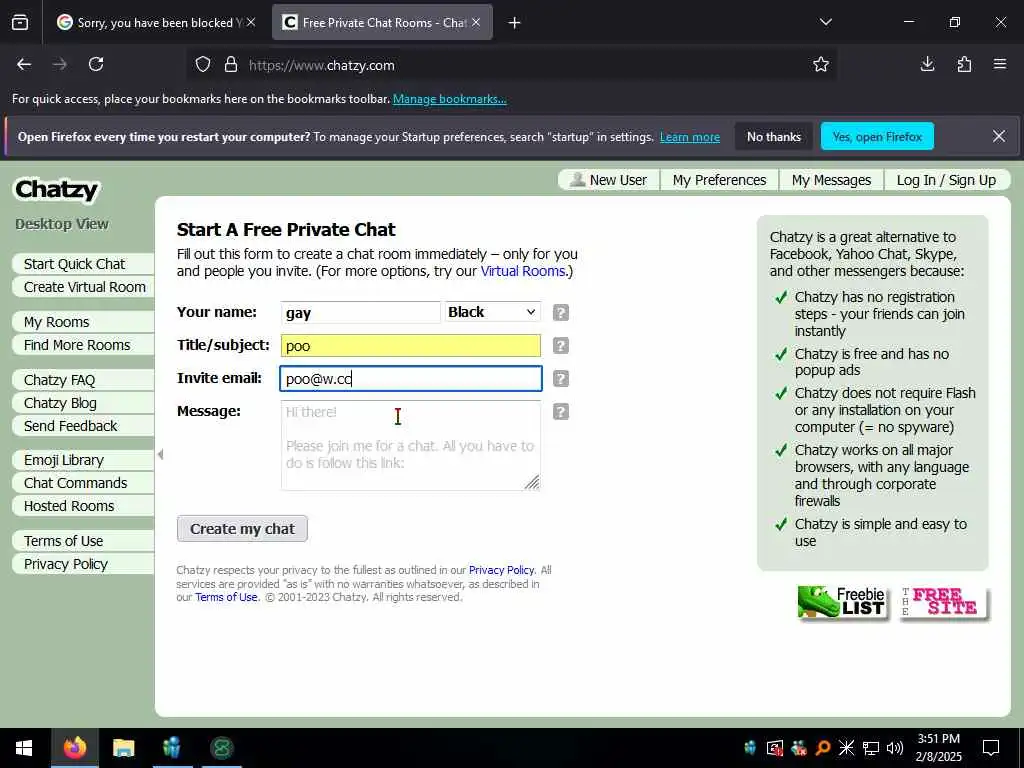
Task: Click Start Quick Chat in sidebar
Action: tap(83, 264)
